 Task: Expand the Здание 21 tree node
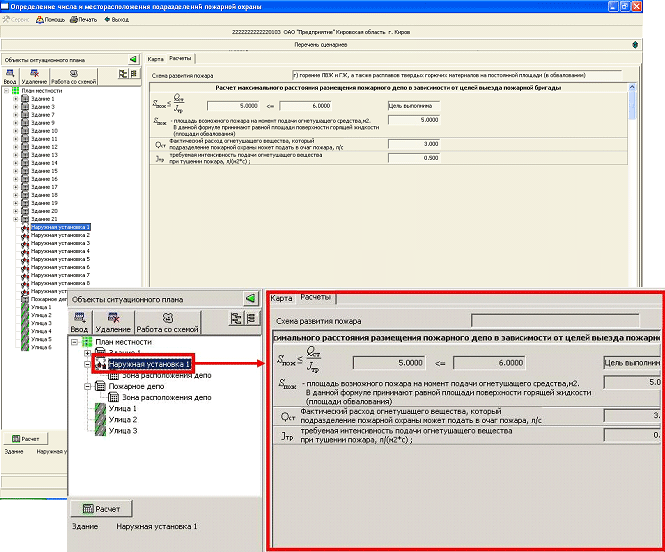tap(15, 219)
